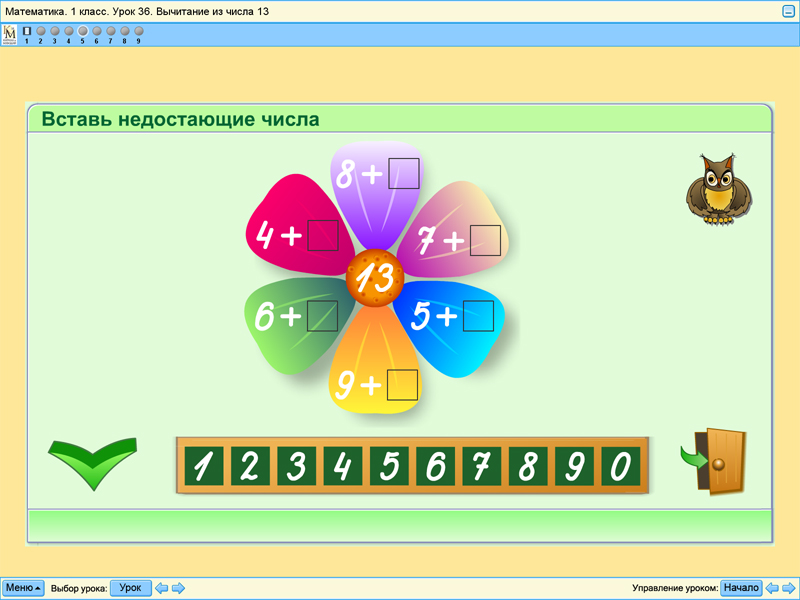Click the answer box on the 8+ petal
Viewport: 800px width, 600px height.
404,171
